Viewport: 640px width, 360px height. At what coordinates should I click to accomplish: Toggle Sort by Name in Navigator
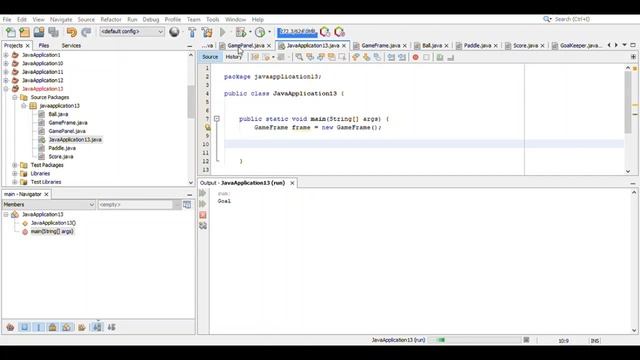97,327
